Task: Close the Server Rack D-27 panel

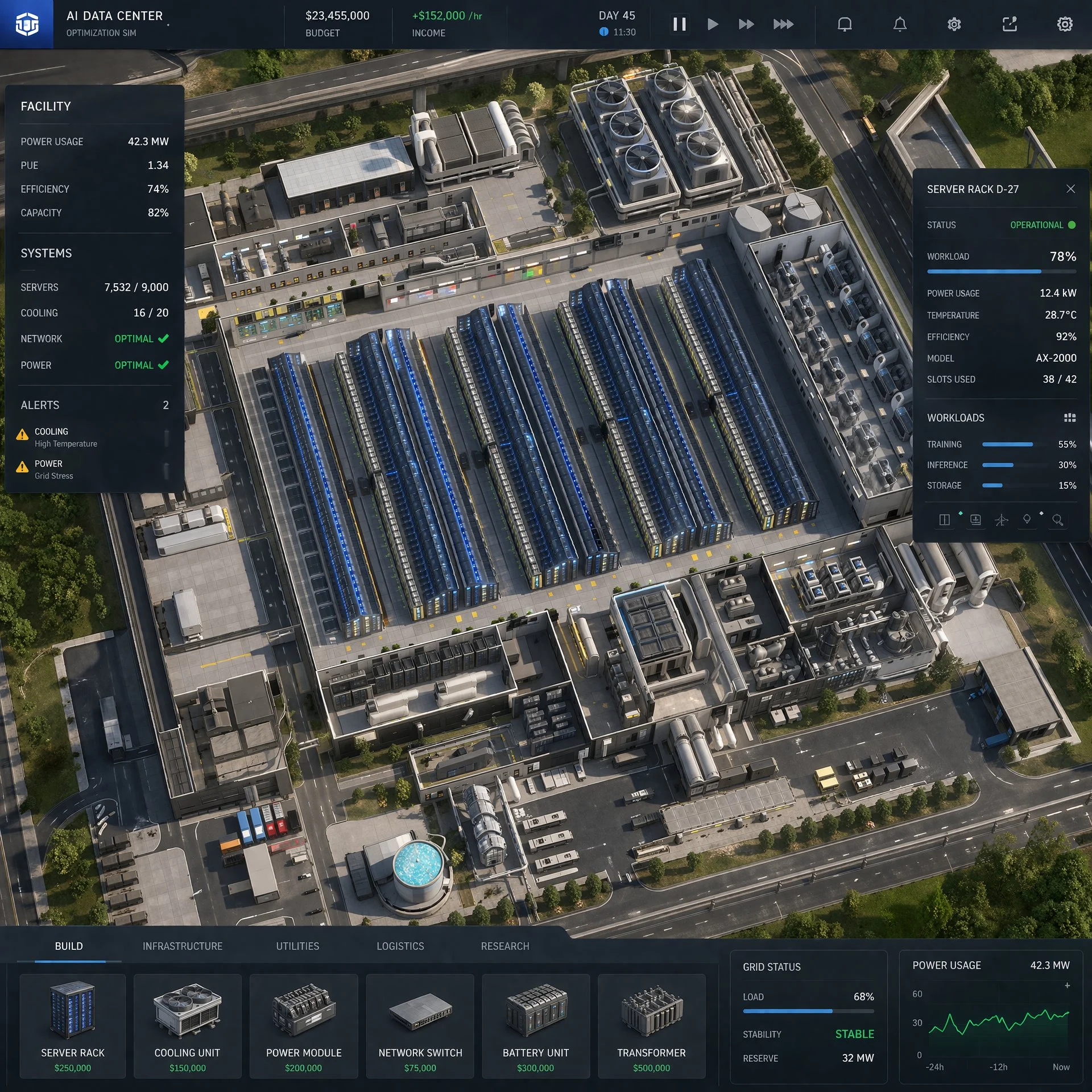Action: (x=1070, y=189)
